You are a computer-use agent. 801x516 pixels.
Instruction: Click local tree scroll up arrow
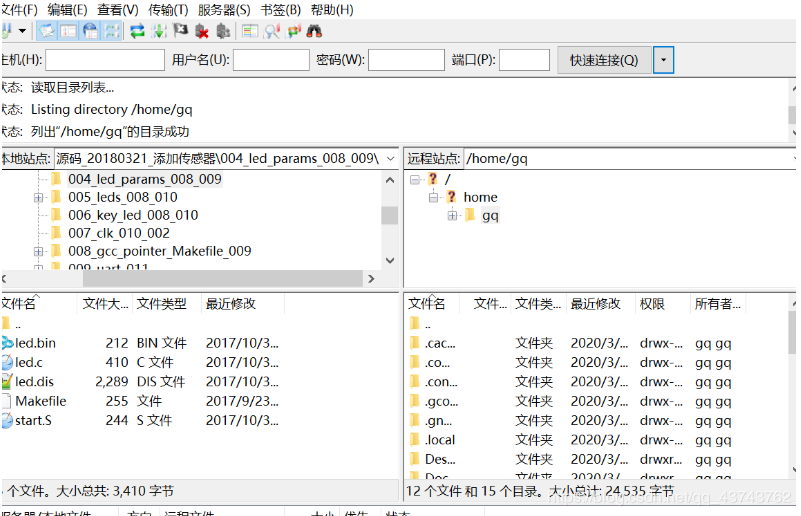click(x=390, y=180)
